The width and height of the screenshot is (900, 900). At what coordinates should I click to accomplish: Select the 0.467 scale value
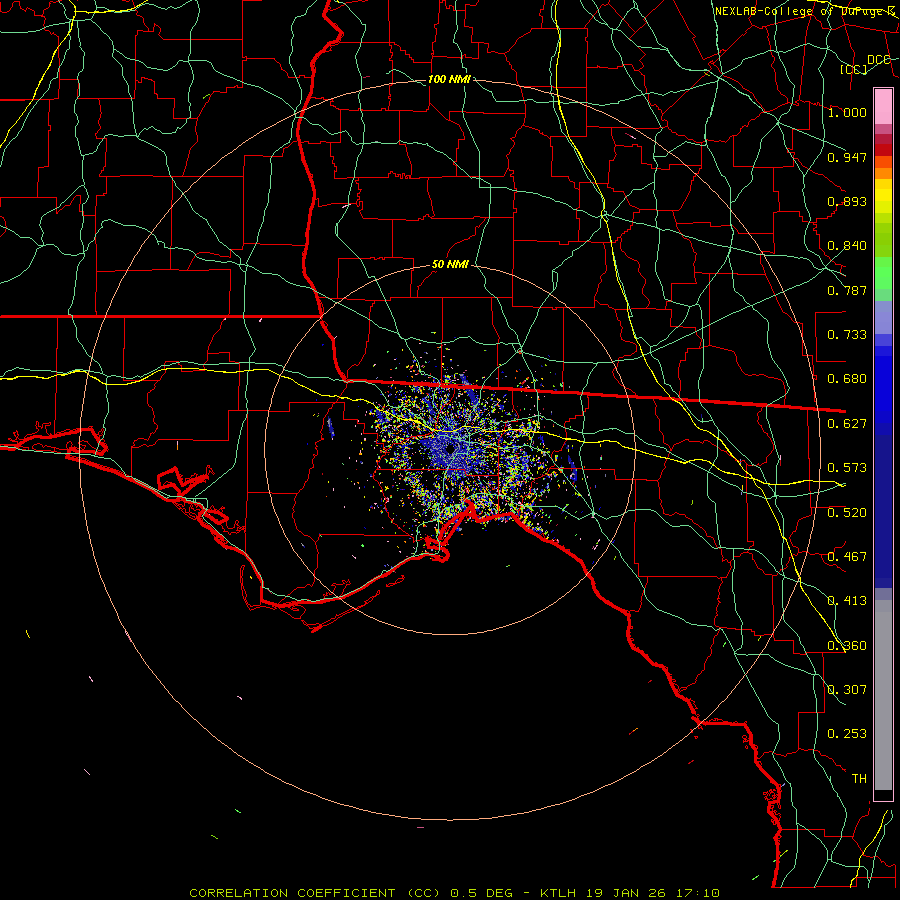pos(847,557)
